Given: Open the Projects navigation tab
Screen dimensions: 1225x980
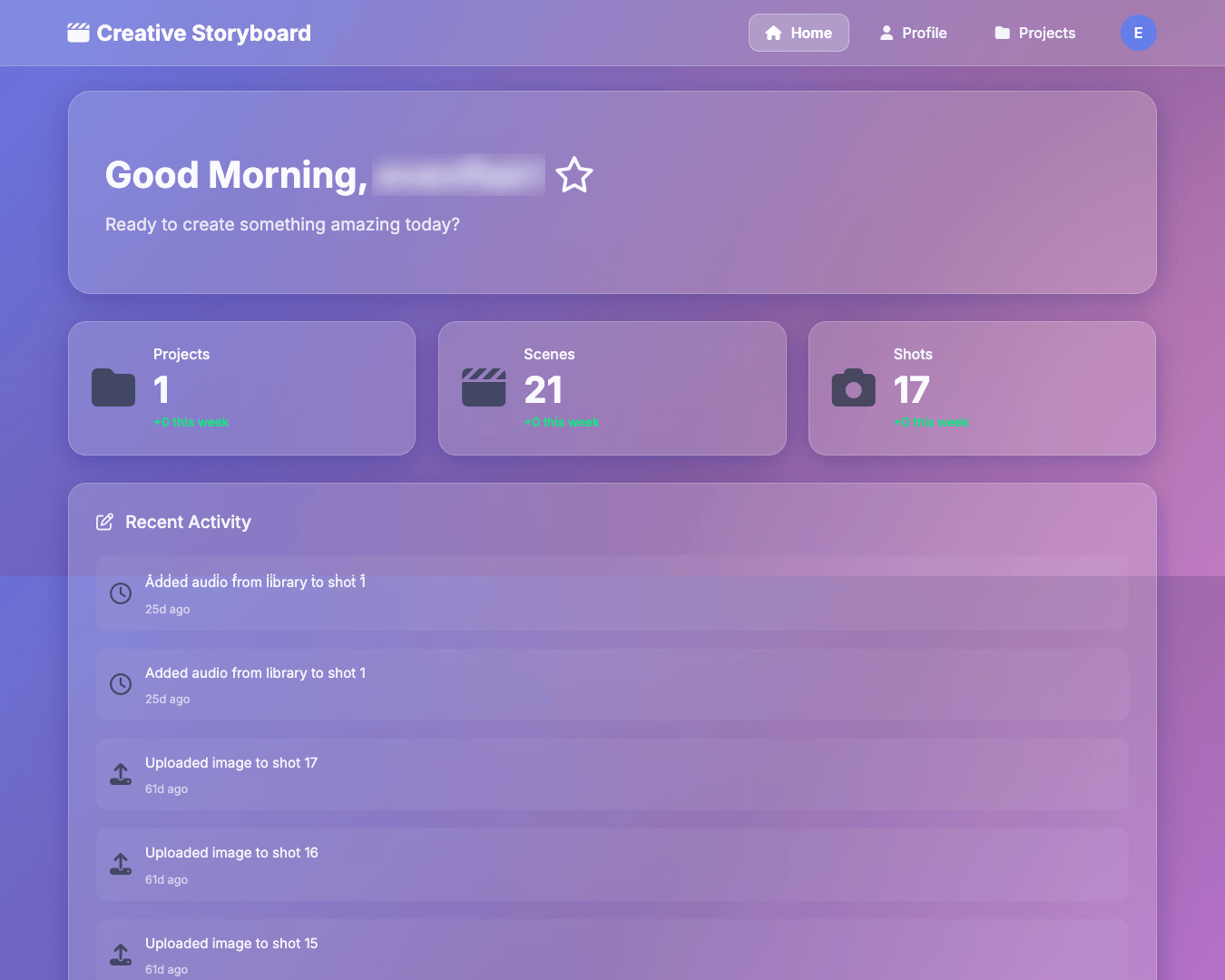Looking at the screenshot, I should (1035, 33).
